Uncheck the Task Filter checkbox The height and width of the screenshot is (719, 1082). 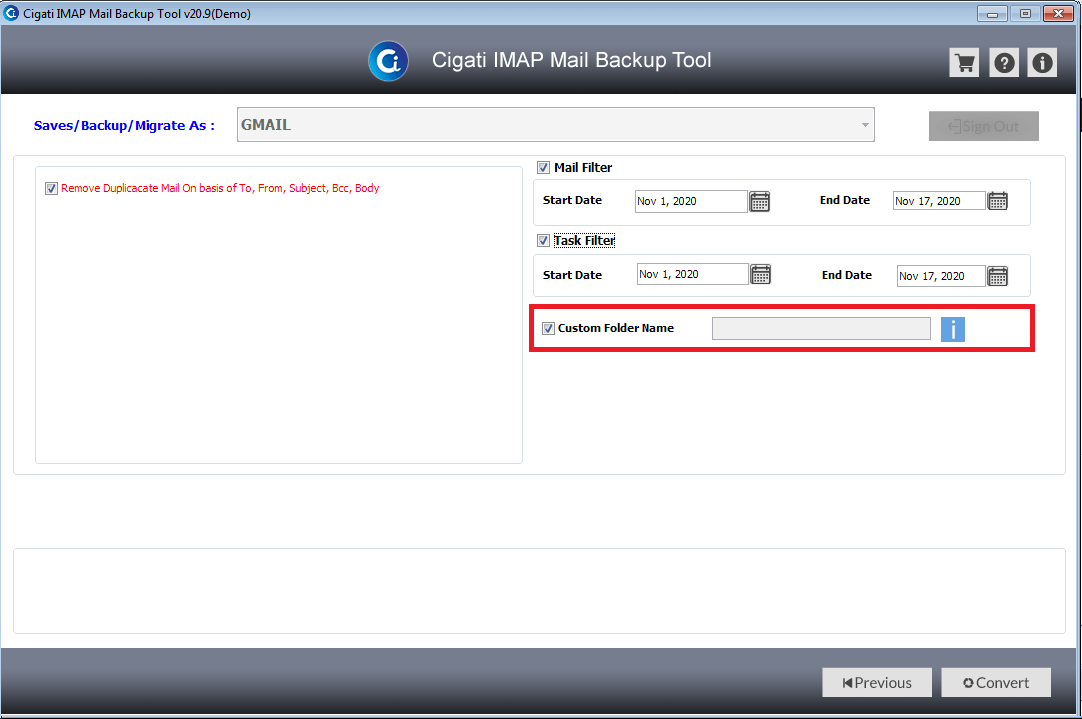click(544, 240)
